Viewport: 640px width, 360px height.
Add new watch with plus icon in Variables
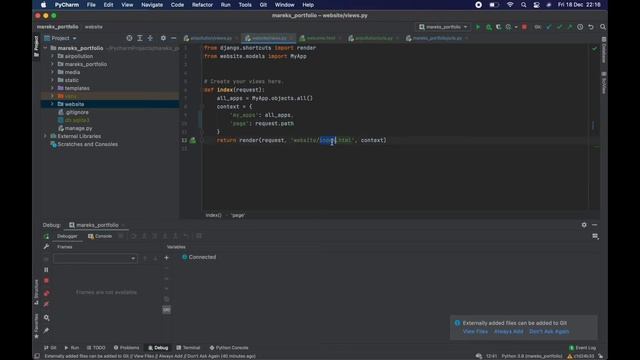click(x=167, y=258)
